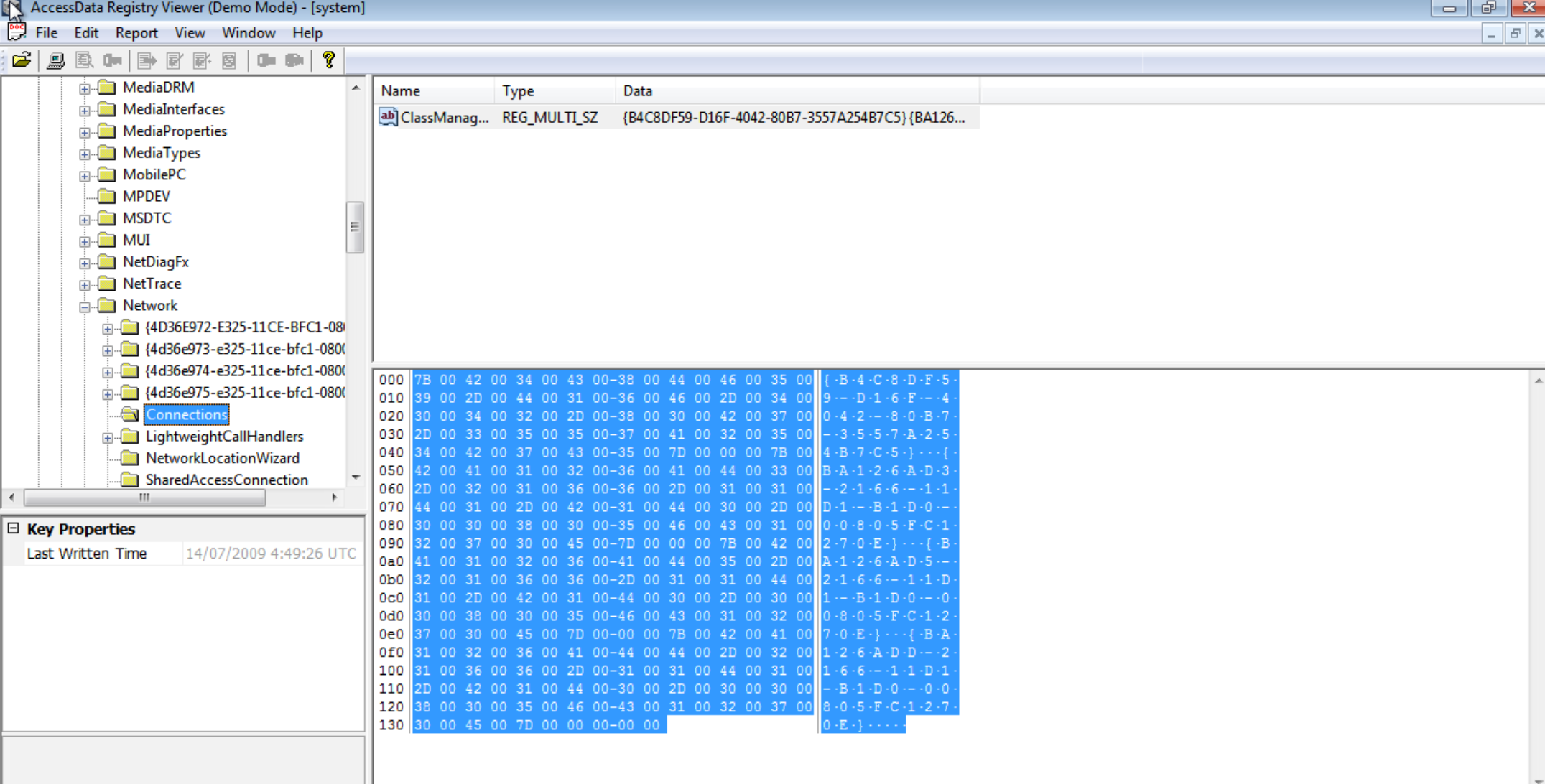Select the SharedAccessConnection key

pos(226,480)
